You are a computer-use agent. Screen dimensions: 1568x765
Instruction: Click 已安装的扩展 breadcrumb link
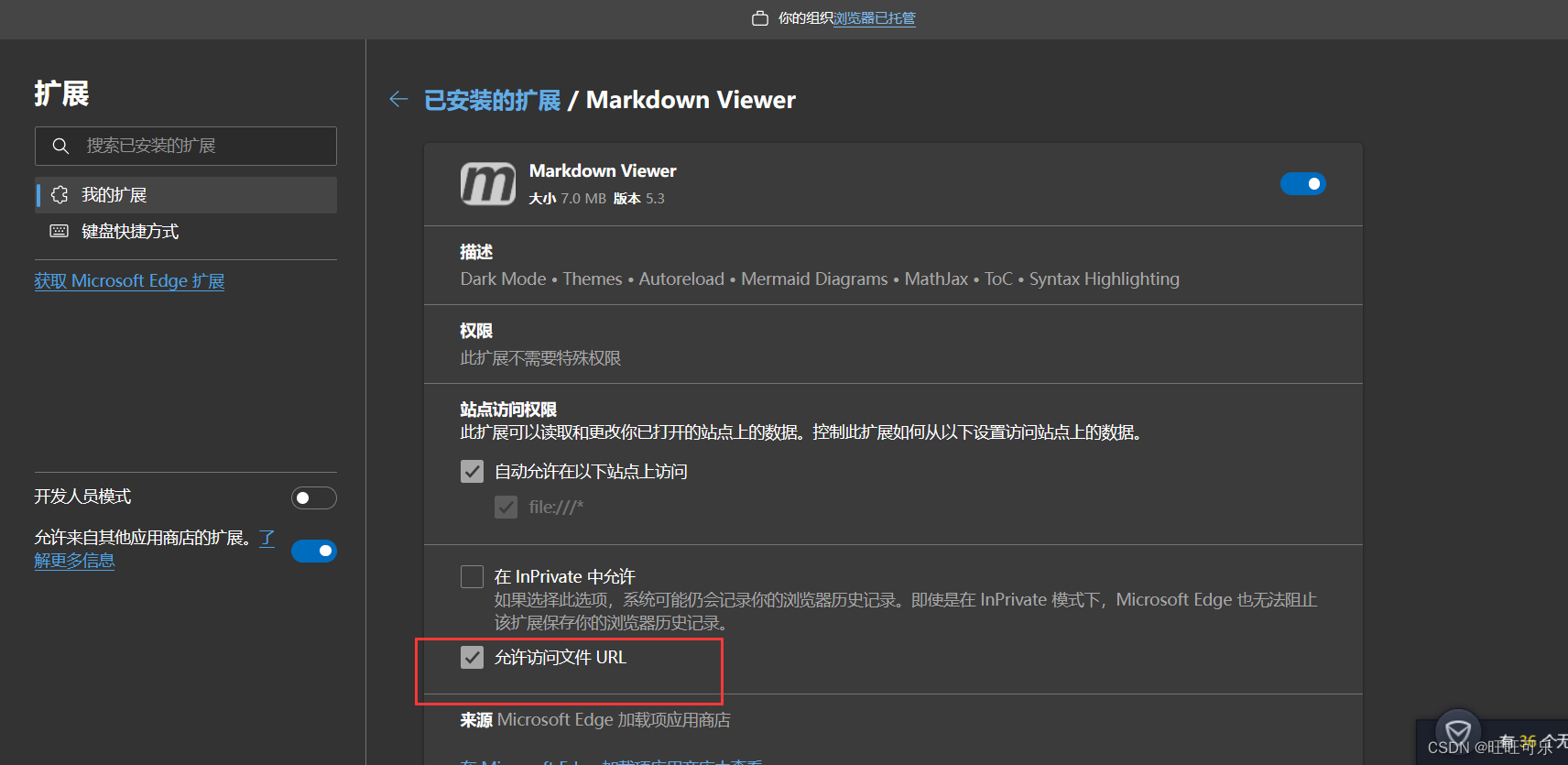pyautogui.click(x=493, y=100)
